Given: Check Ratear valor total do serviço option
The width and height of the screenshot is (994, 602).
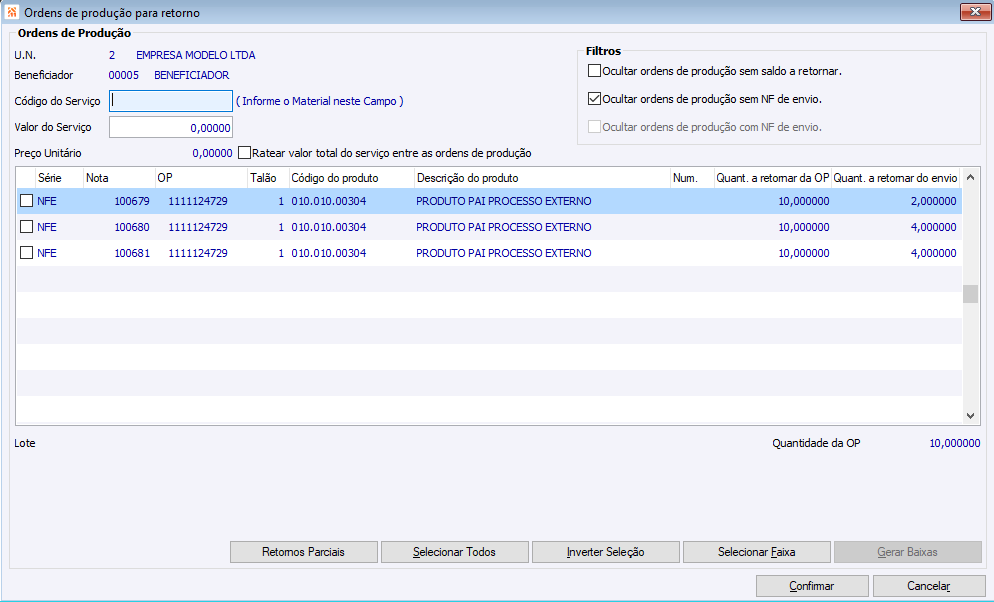Looking at the screenshot, I should (244, 153).
